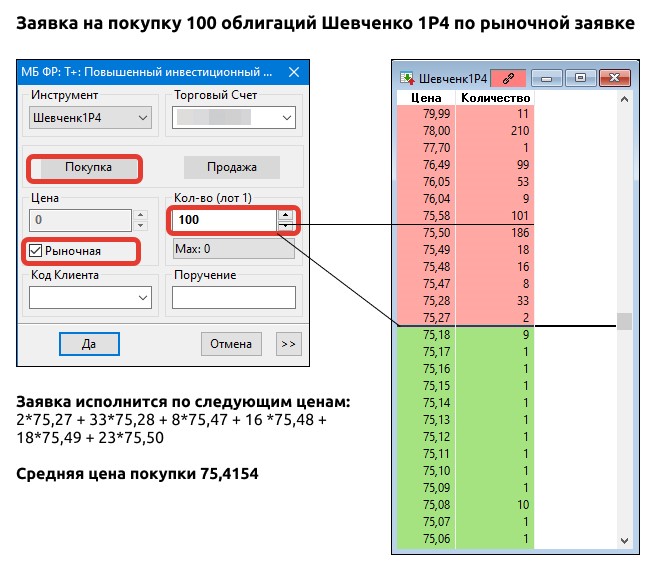Click the order book window icon beside Шевченк1Р4
The image size is (655, 567).
click(407, 77)
